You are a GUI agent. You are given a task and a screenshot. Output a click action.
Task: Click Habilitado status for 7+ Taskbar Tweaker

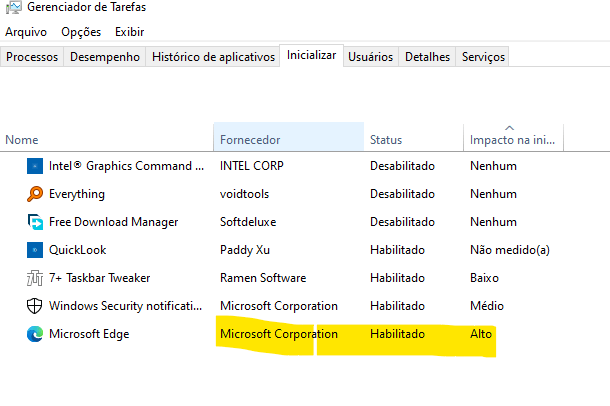397,278
